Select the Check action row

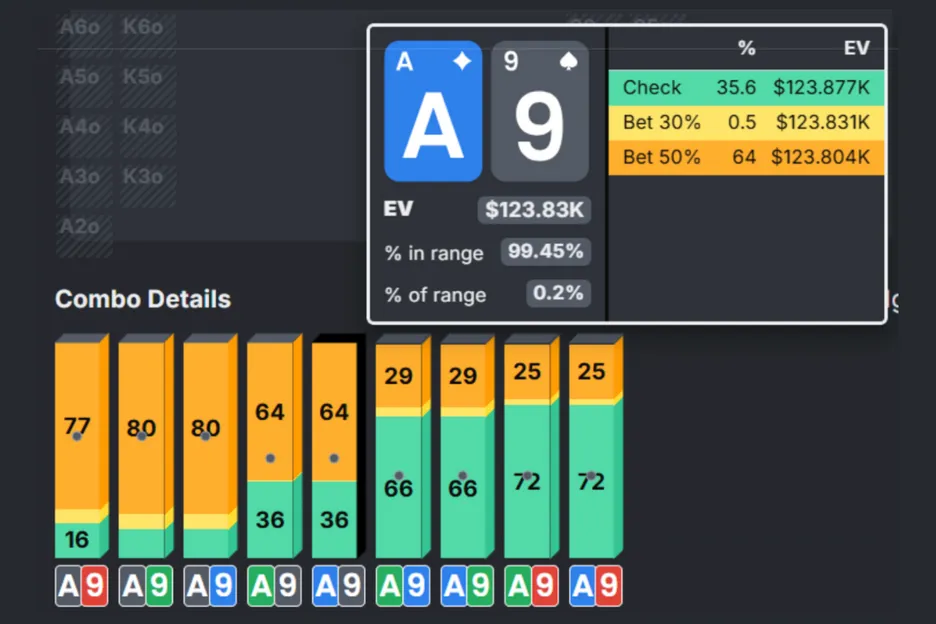[x=745, y=88]
